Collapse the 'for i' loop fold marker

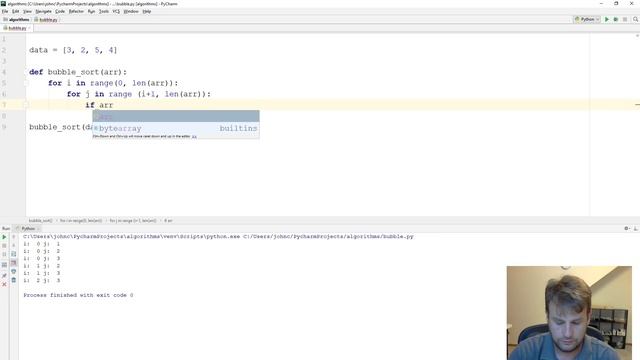(26, 83)
